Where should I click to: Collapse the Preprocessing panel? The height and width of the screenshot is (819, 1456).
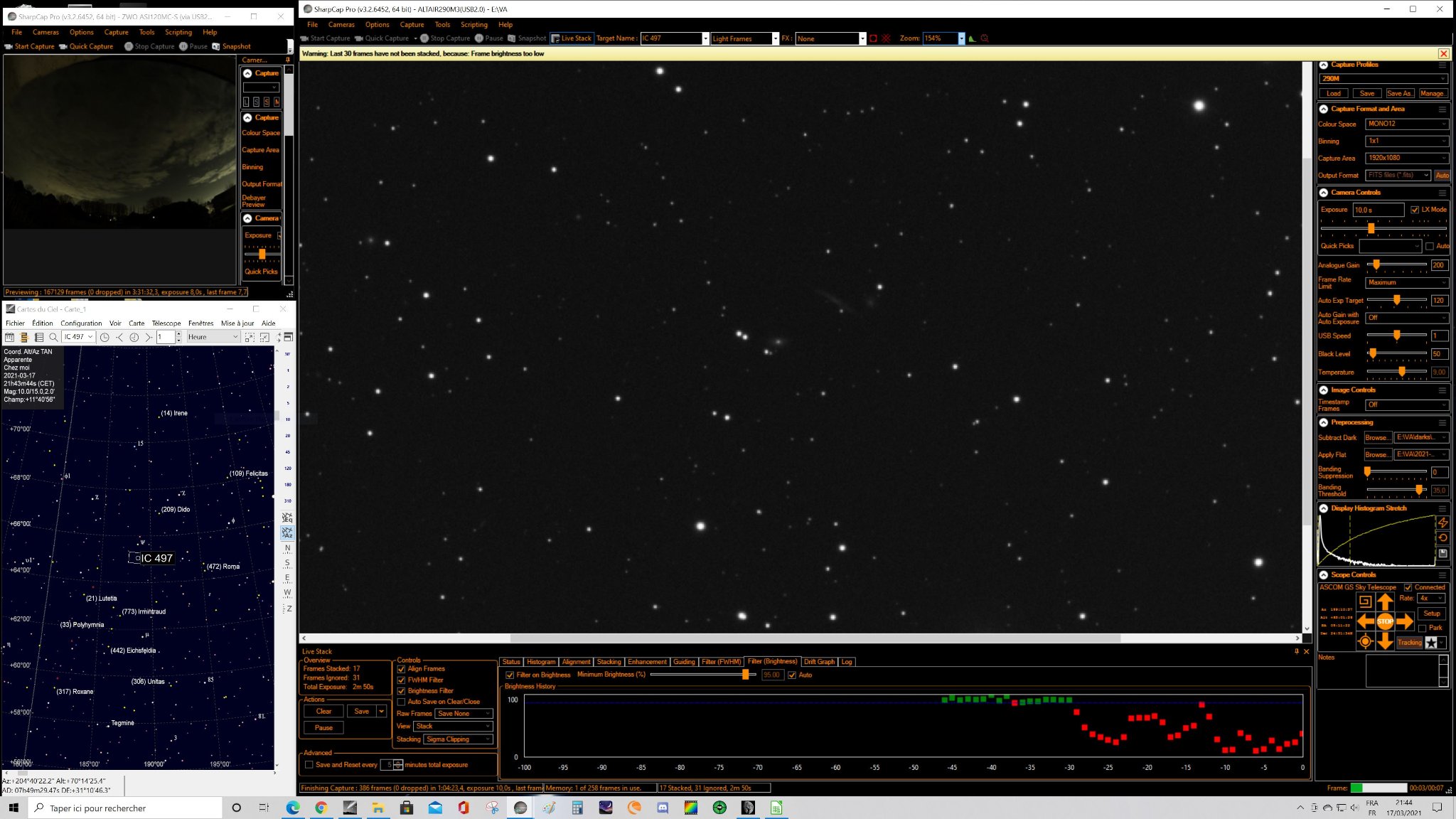point(1324,422)
